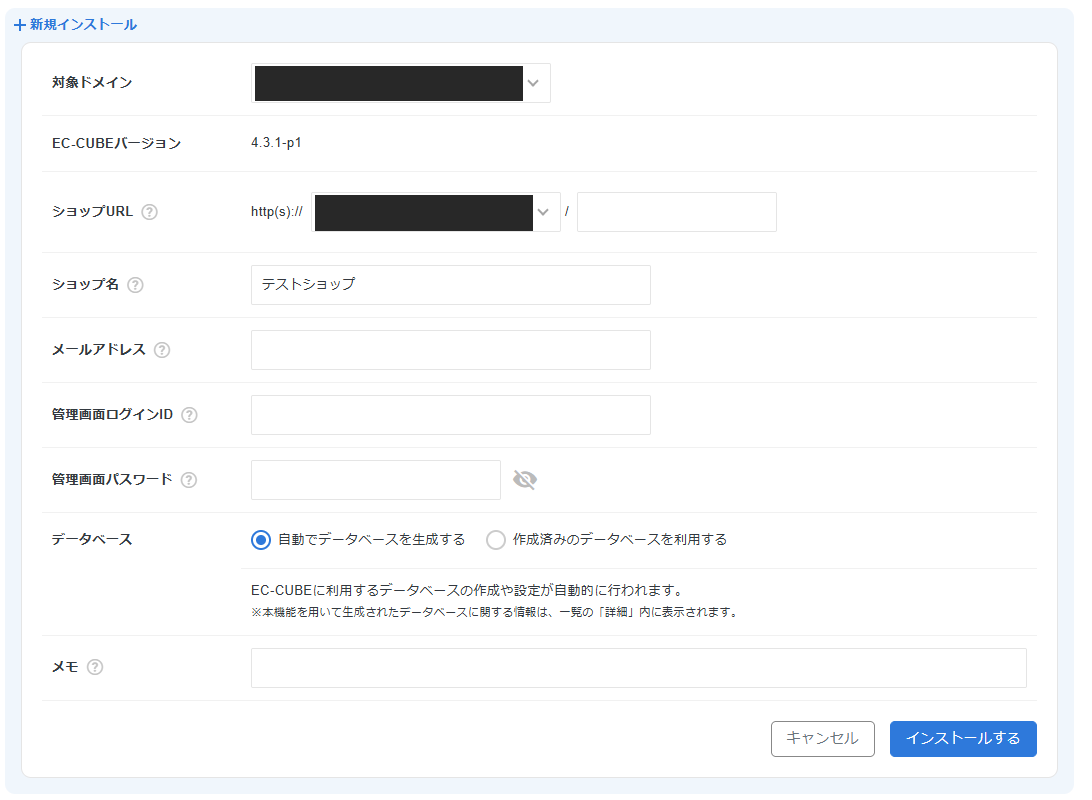Click the EC-CUBEバージョン label
Viewport: 1092px width, 800px height.
click(x=116, y=143)
